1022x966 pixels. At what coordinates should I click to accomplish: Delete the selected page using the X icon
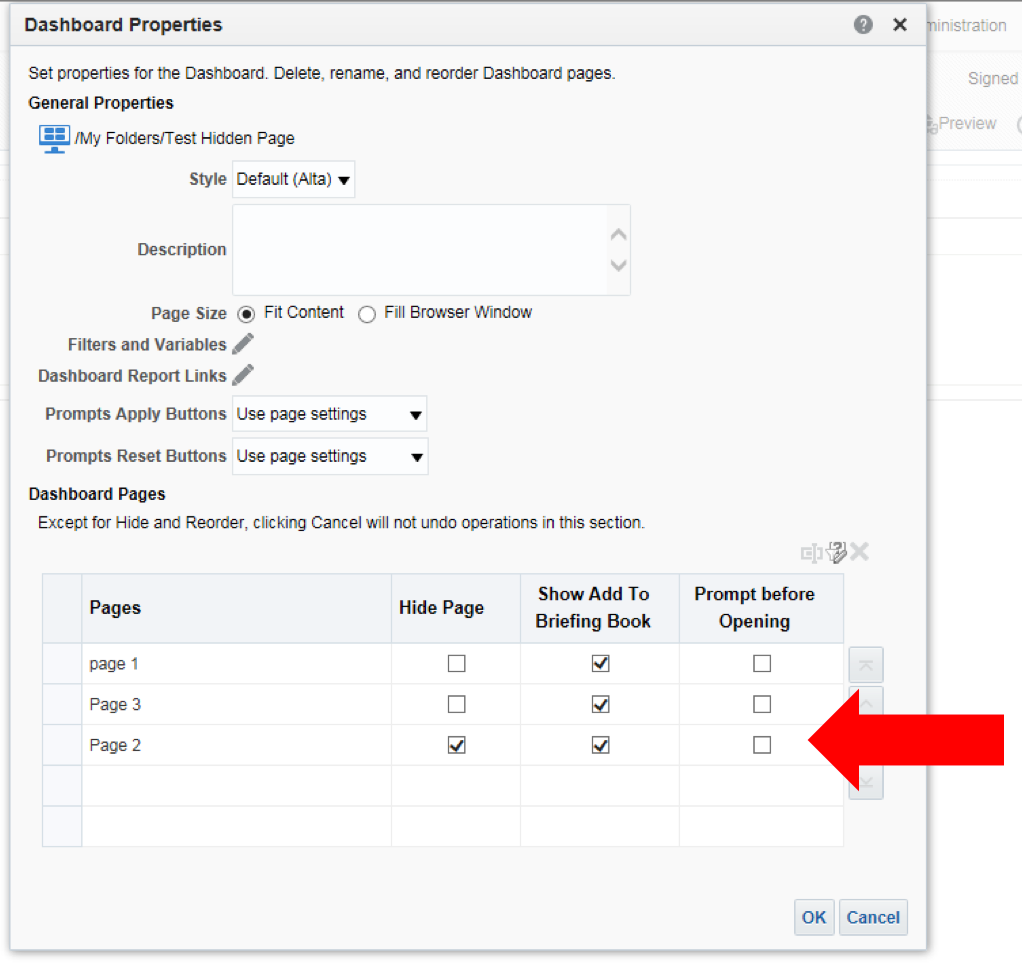(858, 551)
